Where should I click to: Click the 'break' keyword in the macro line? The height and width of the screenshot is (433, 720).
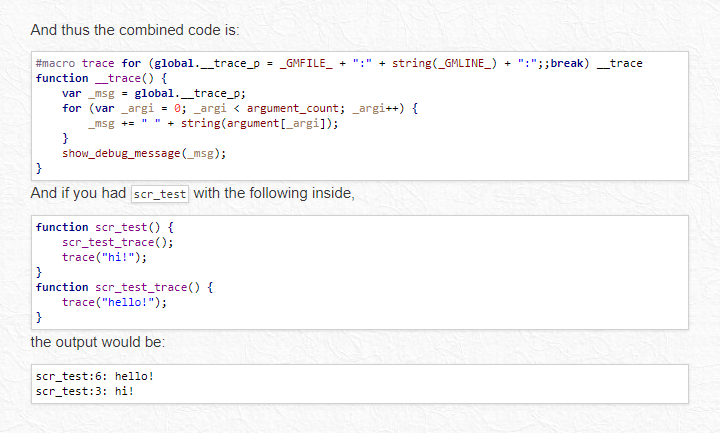click(567, 63)
